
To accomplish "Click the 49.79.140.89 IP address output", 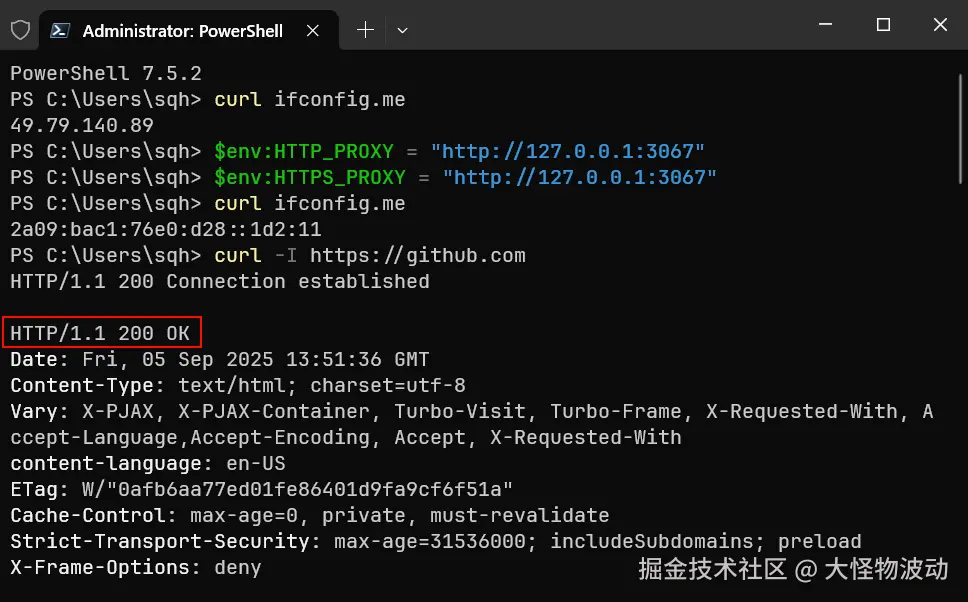I will [82, 125].
